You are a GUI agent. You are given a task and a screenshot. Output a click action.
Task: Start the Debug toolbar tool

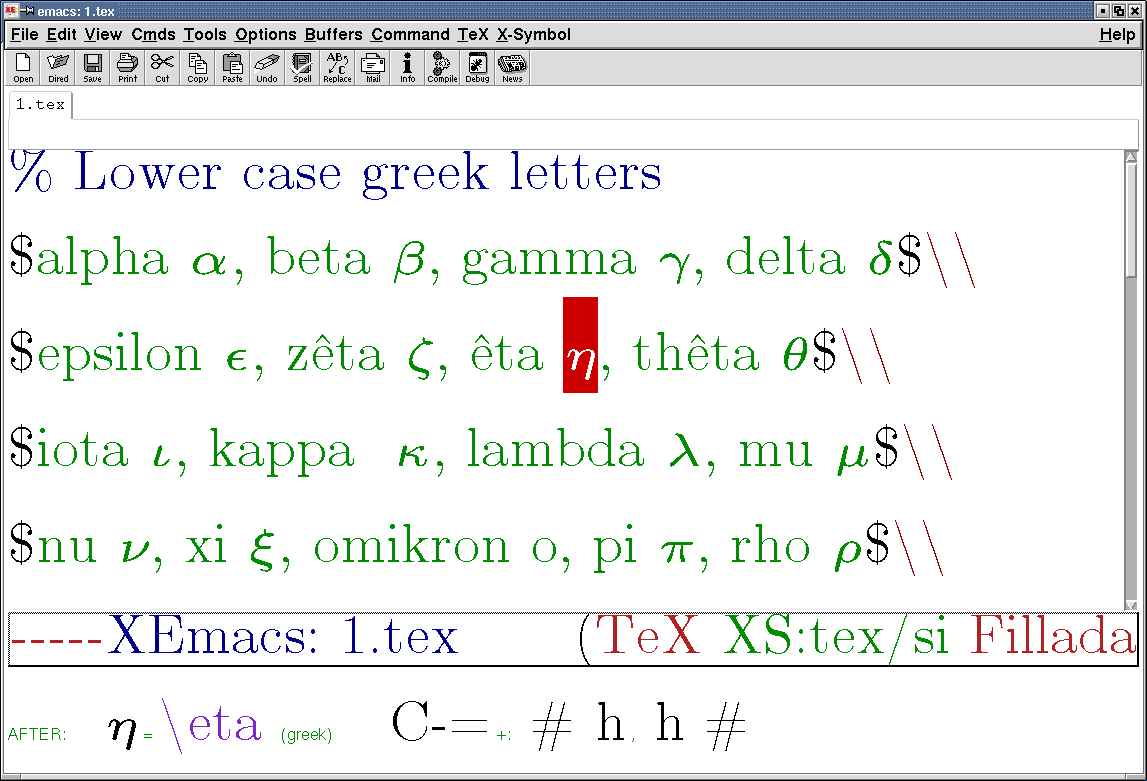pos(477,67)
